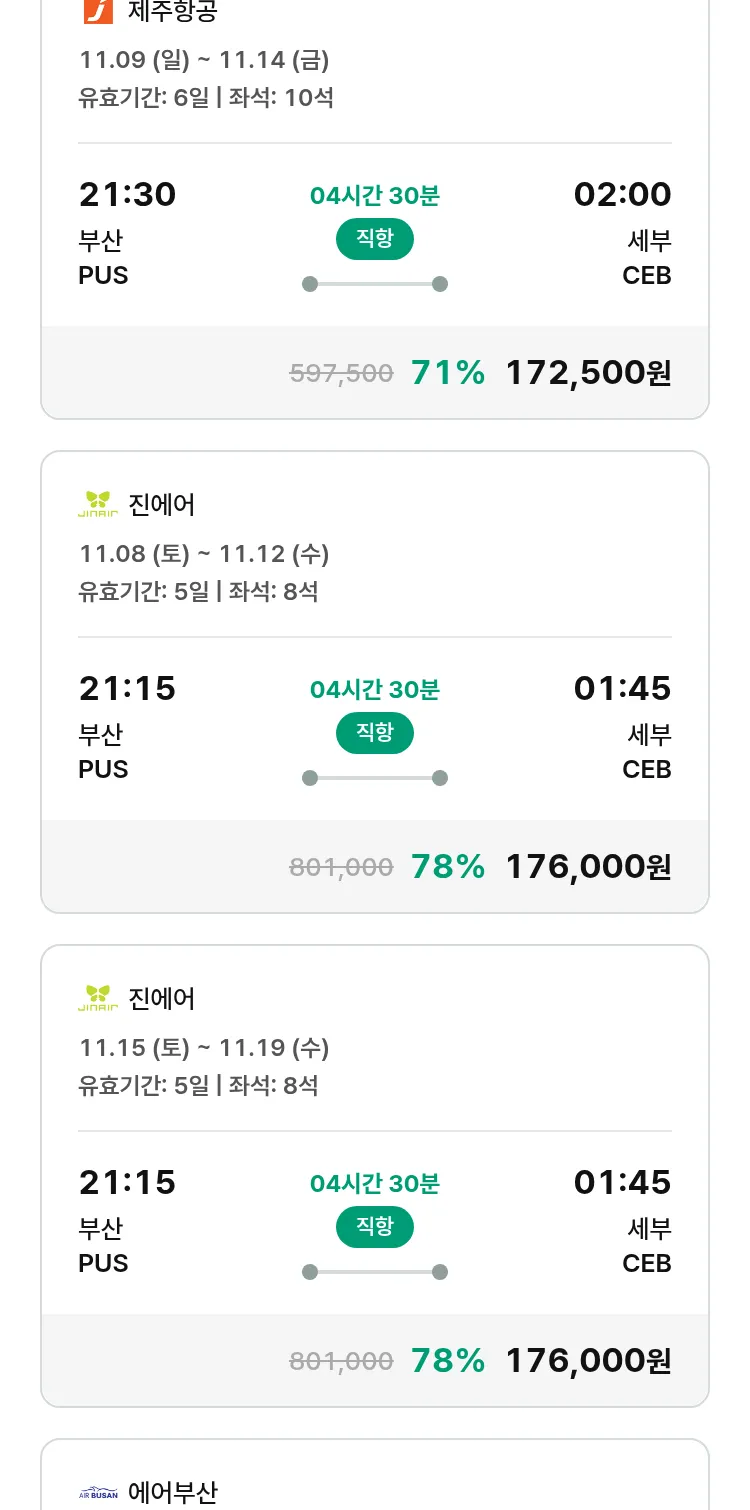Click the 제주항공 airline name
Screen dimensions: 750x1510
(173, 11)
